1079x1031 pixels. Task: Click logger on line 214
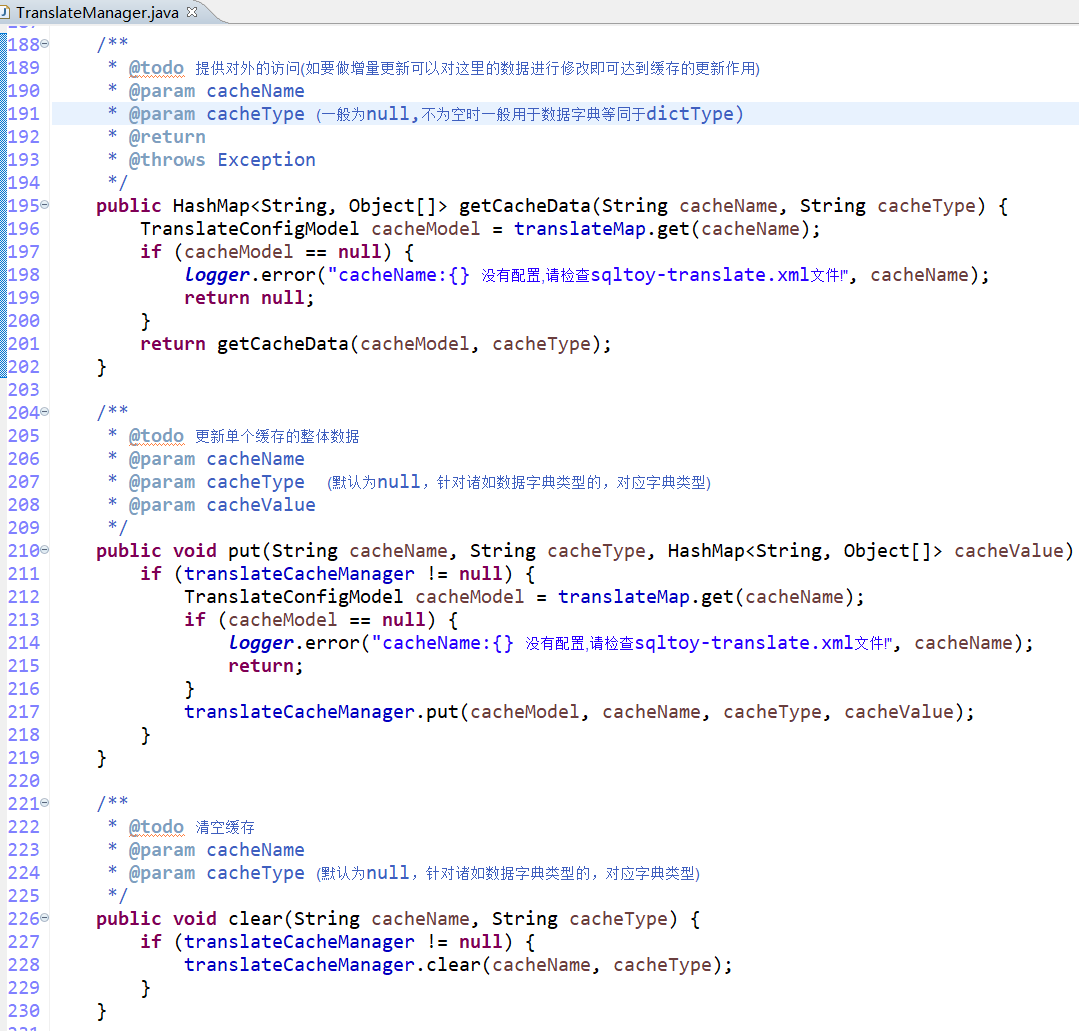click(261, 644)
